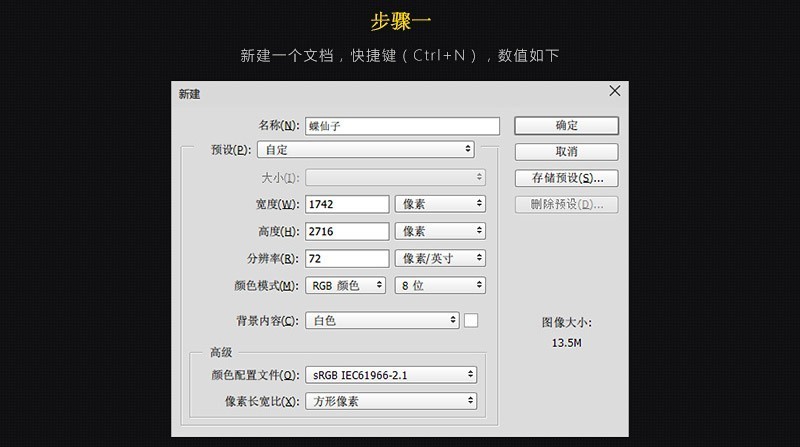800x447 pixels.
Task: Click the 高度 field showing 2716
Action: click(347, 231)
